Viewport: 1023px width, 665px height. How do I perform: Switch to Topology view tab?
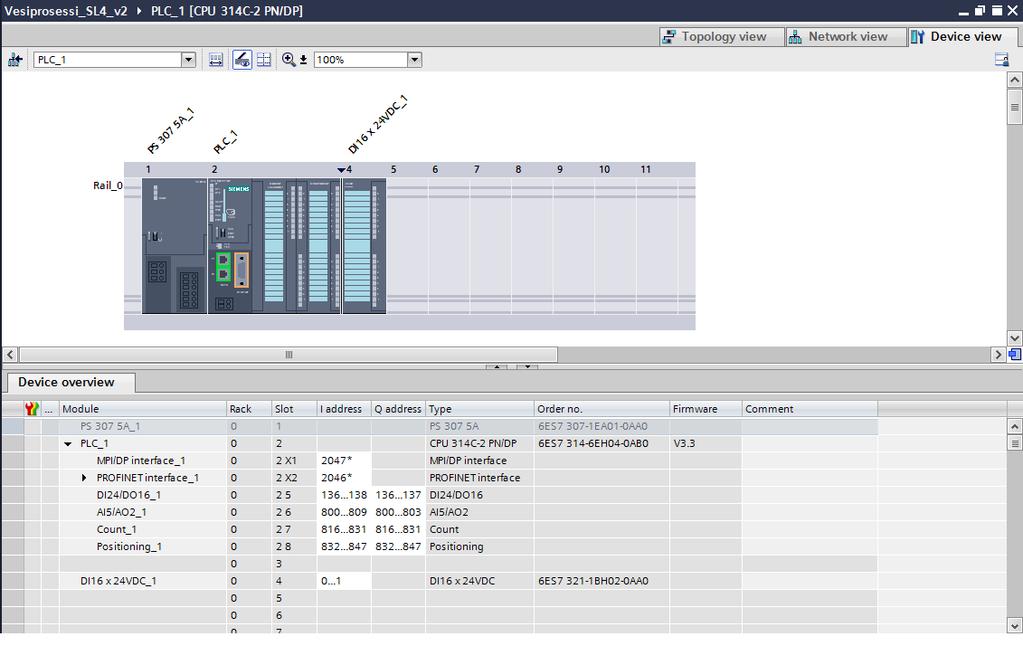pyautogui.click(x=722, y=37)
